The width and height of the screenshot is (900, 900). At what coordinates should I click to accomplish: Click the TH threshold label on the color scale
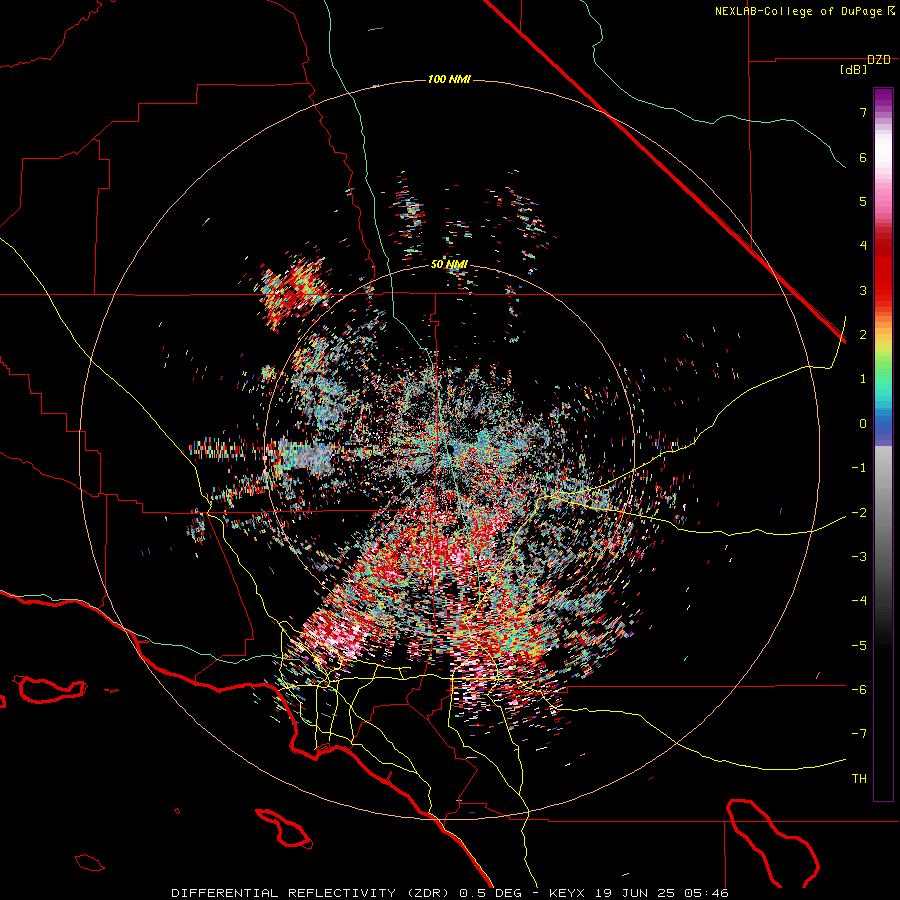pos(859,779)
